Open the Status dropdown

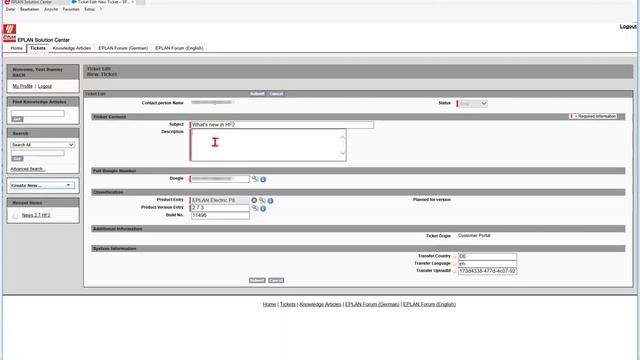472,104
